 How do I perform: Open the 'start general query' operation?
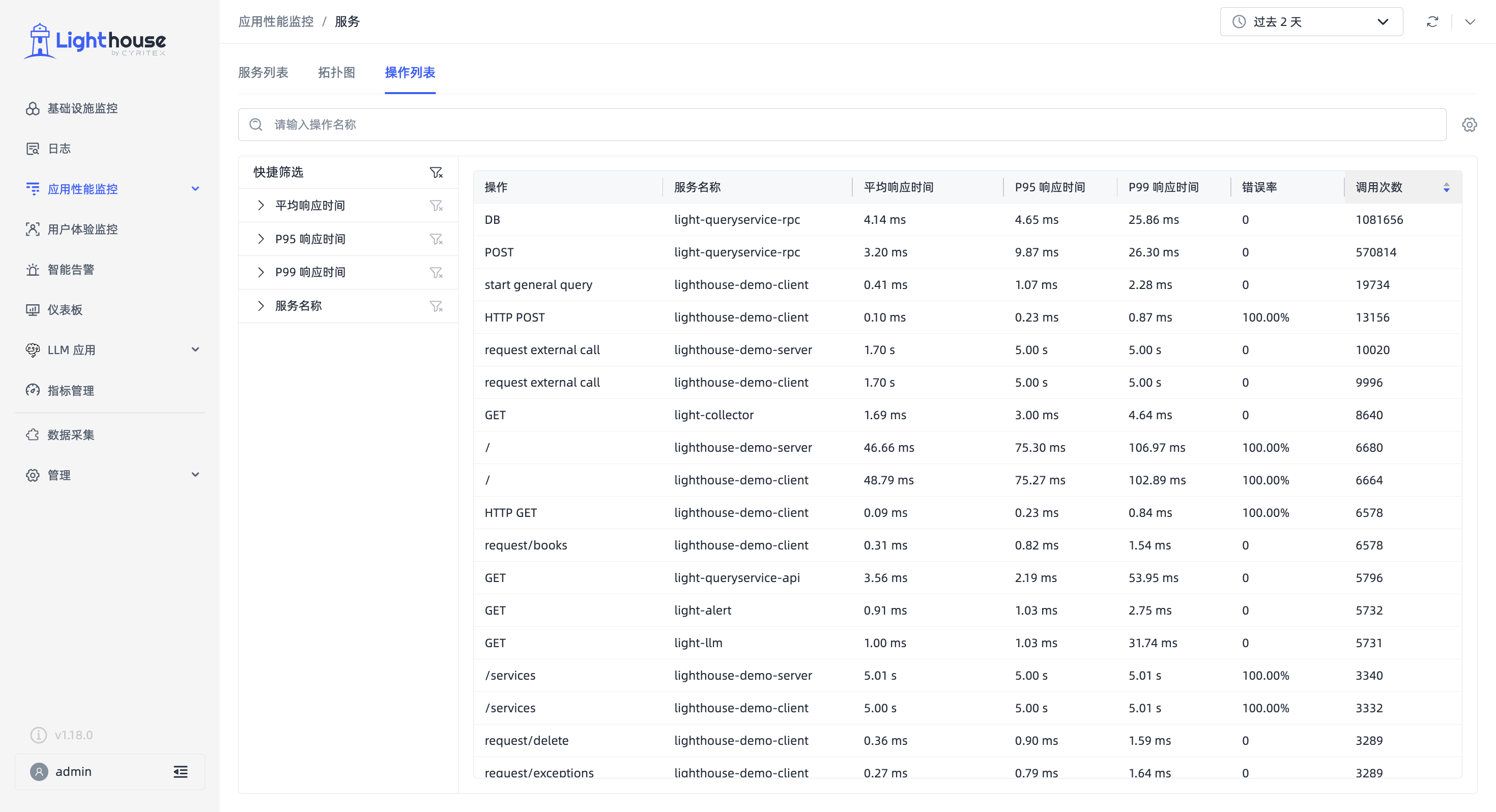pyautogui.click(x=538, y=285)
